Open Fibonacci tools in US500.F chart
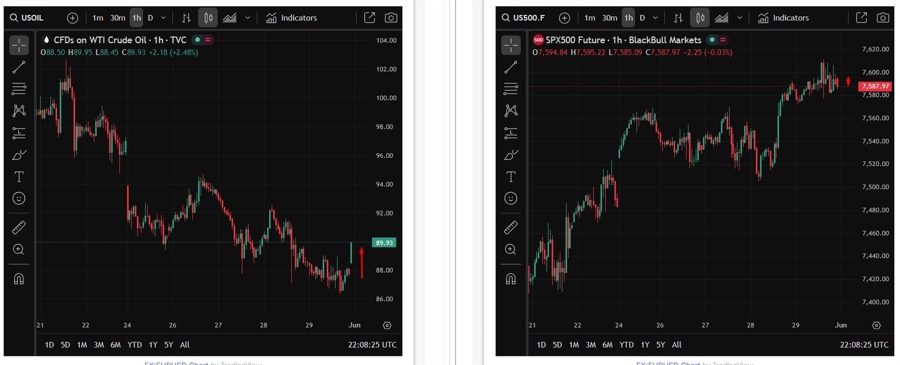Screen dimensions: 900x365 tap(511, 89)
